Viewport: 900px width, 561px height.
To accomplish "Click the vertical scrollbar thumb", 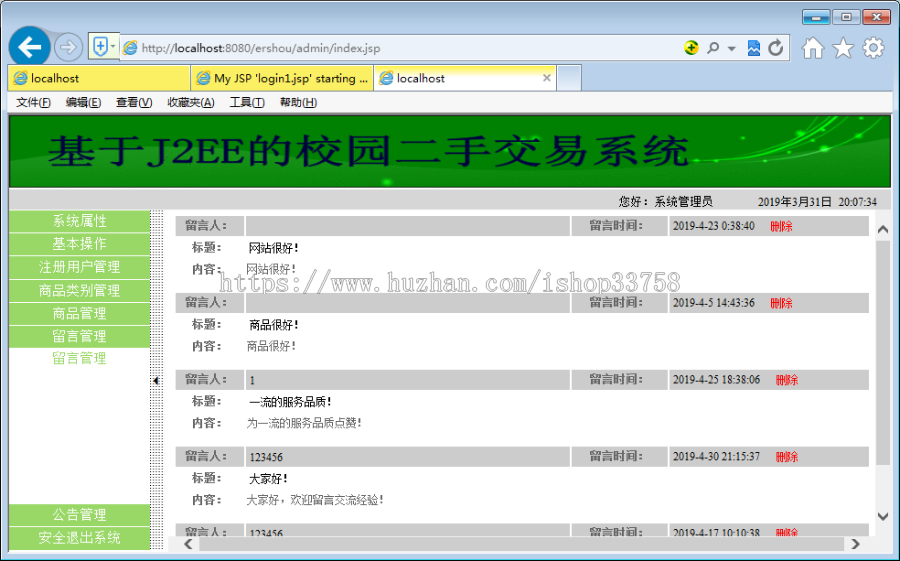I will tap(883, 352).
